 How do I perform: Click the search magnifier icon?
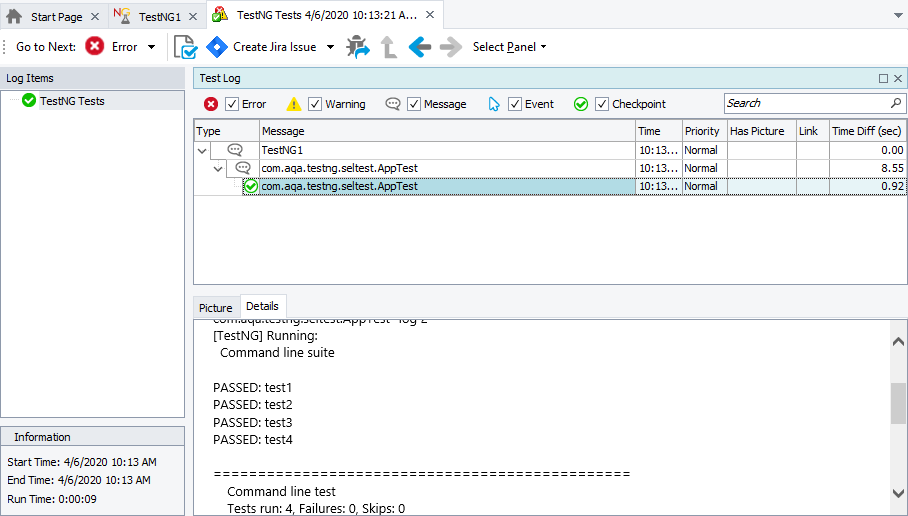pos(895,103)
